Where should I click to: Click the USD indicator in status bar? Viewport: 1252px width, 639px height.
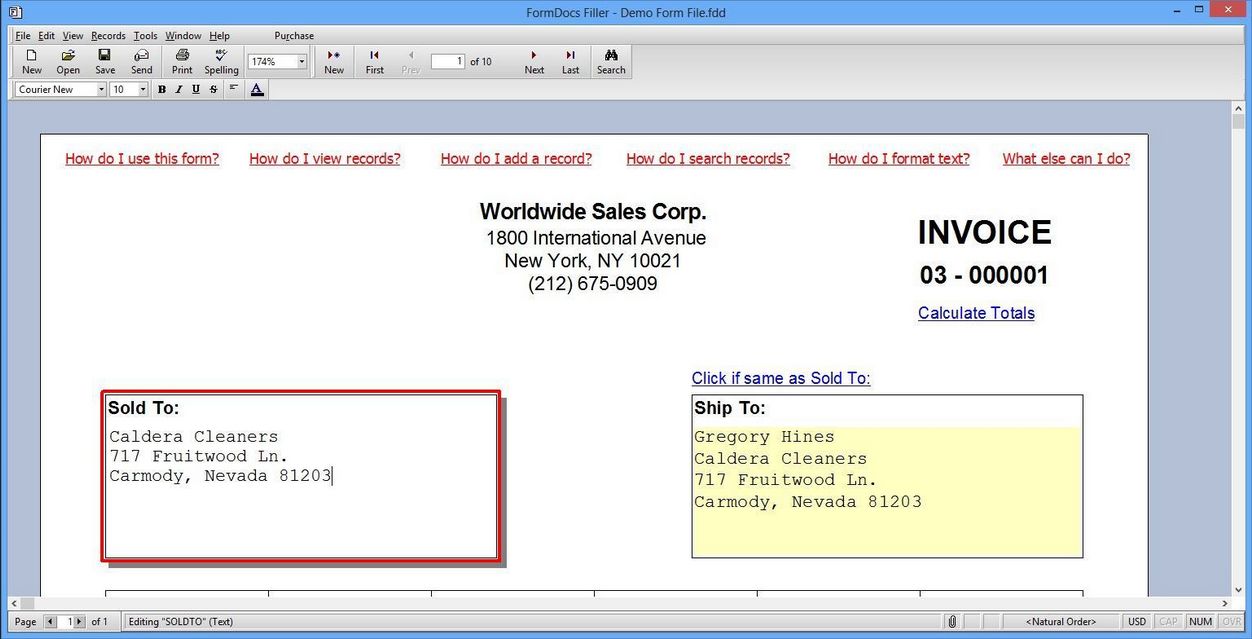(1137, 622)
